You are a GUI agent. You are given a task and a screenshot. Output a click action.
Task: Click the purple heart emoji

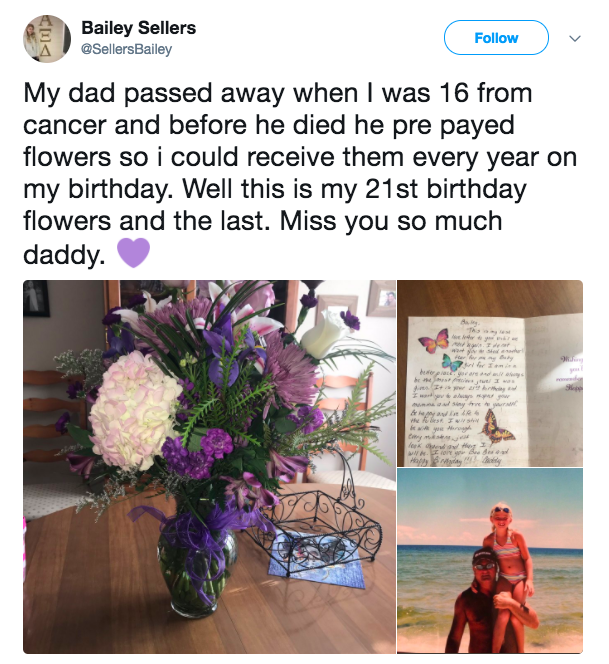click(133, 253)
